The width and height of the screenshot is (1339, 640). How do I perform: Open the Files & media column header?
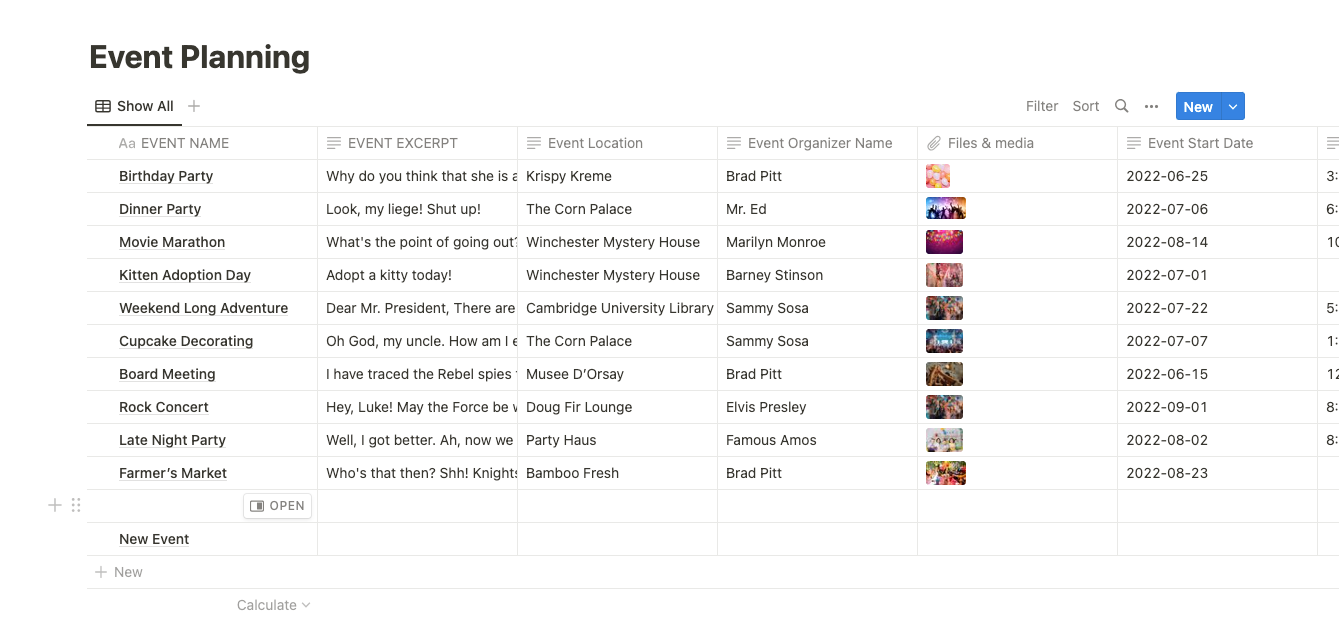(1017, 143)
